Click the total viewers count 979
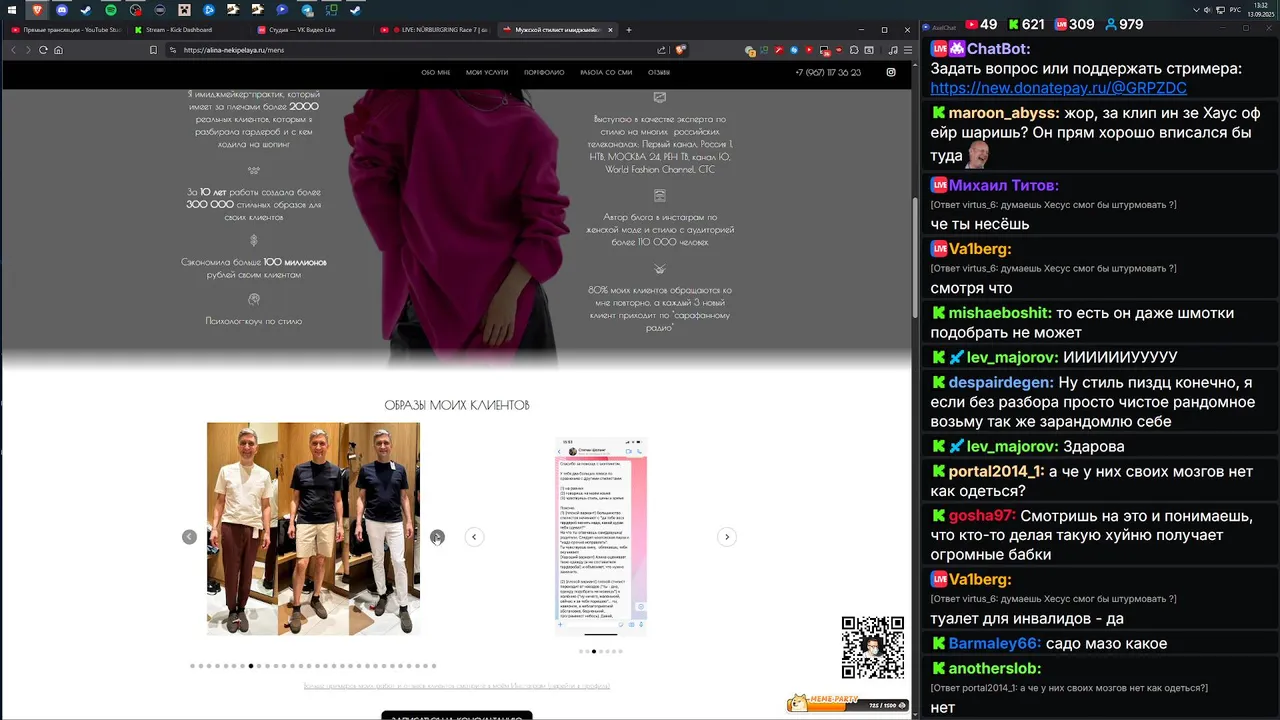Screen dimensions: 1280x720 [1123, 24]
